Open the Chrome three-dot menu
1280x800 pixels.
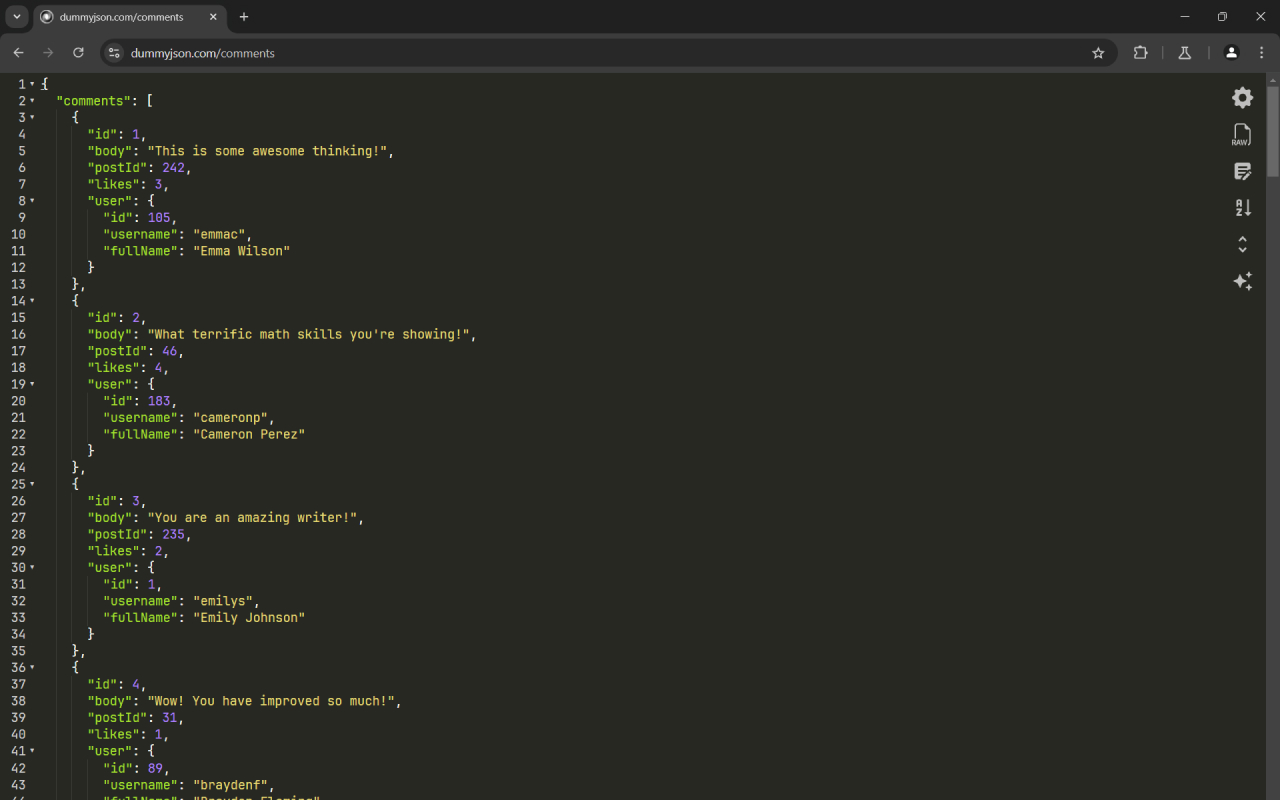tap(1261, 53)
